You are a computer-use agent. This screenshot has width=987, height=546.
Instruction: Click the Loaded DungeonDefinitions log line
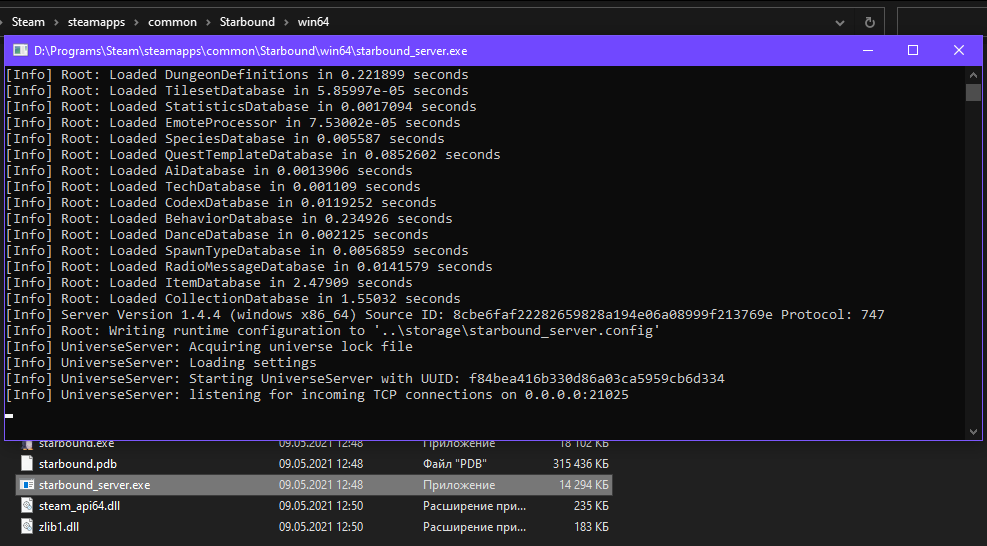pos(237,75)
